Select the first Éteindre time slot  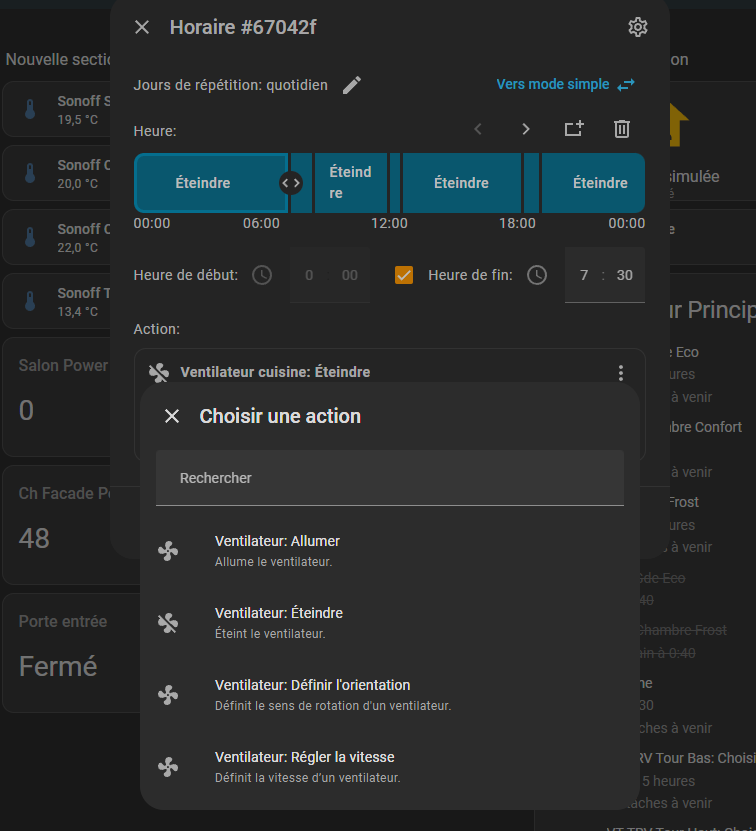(204, 183)
